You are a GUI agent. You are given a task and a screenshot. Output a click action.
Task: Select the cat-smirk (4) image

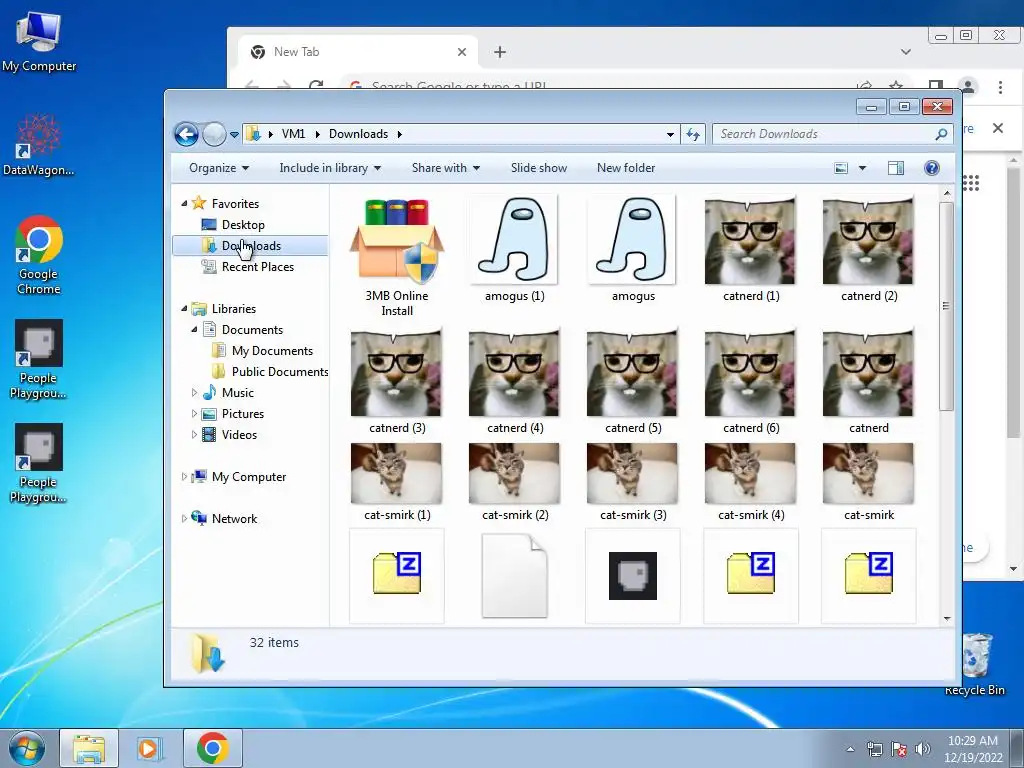(750, 482)
